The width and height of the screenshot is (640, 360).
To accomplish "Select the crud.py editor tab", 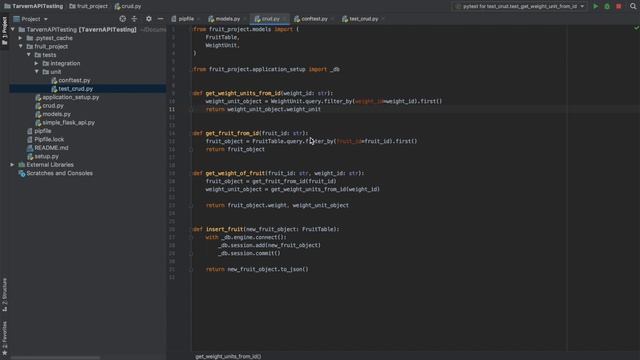I will point(270,19).
